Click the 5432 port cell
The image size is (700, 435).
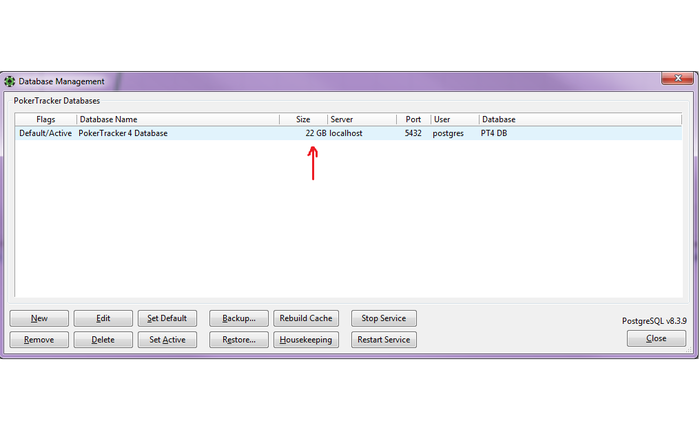413,133
